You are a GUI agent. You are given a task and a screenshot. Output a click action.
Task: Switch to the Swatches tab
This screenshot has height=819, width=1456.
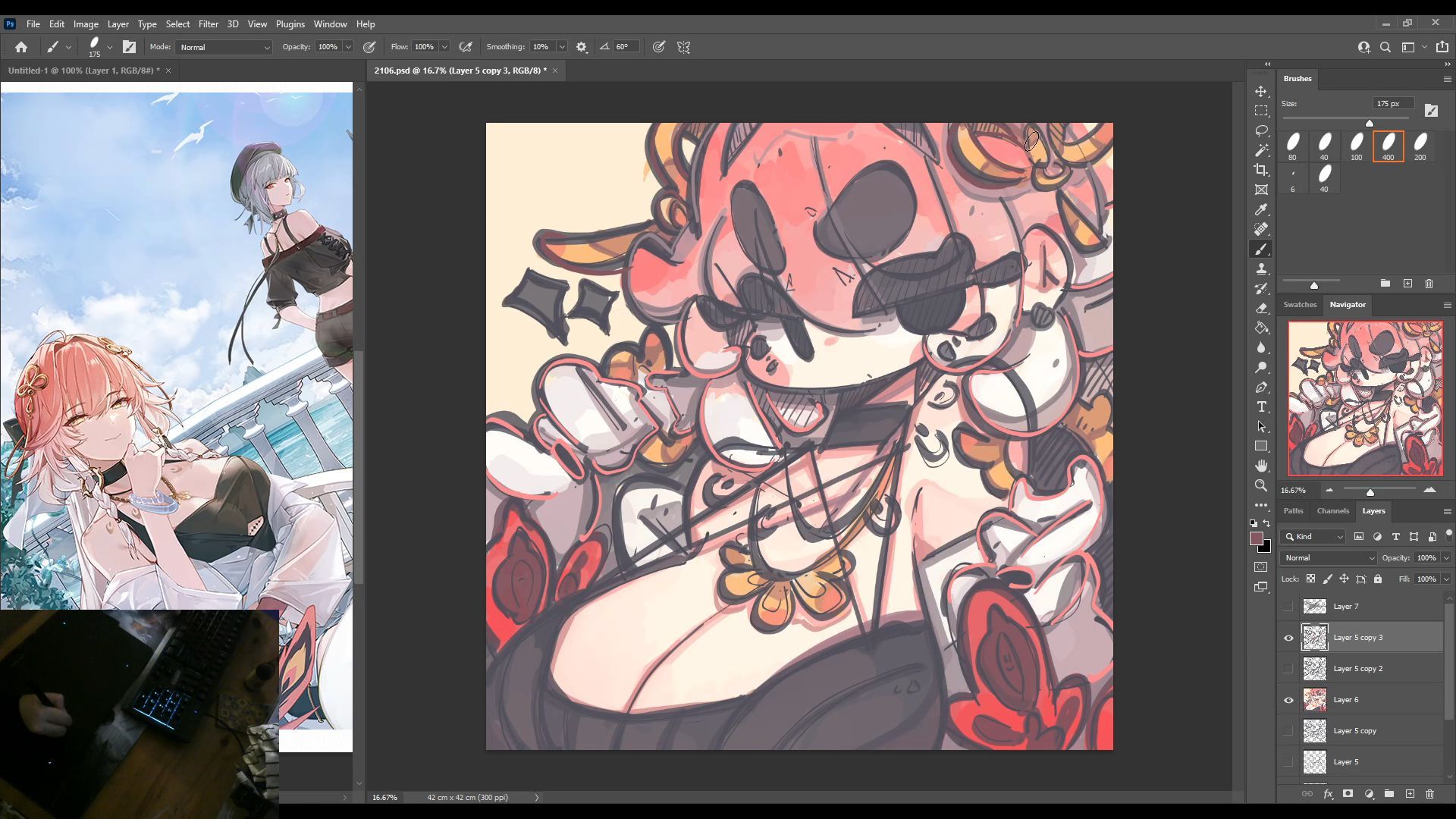[x=1300, y=305]
